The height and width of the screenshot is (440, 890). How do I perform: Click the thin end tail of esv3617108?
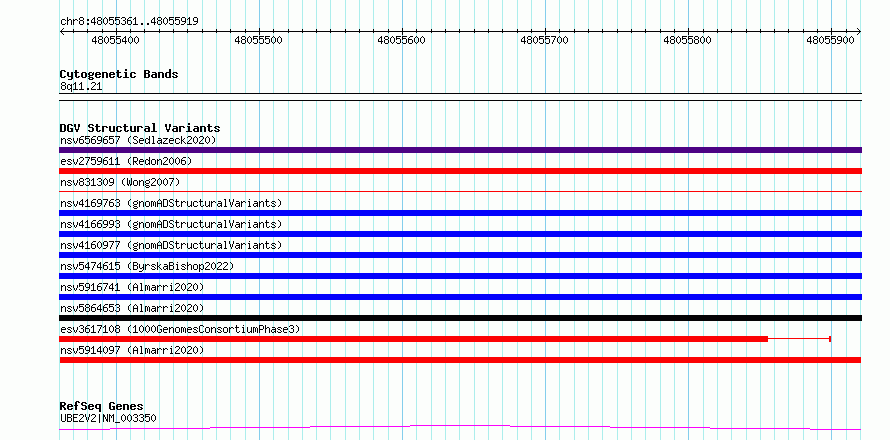[x=799, y=339]
